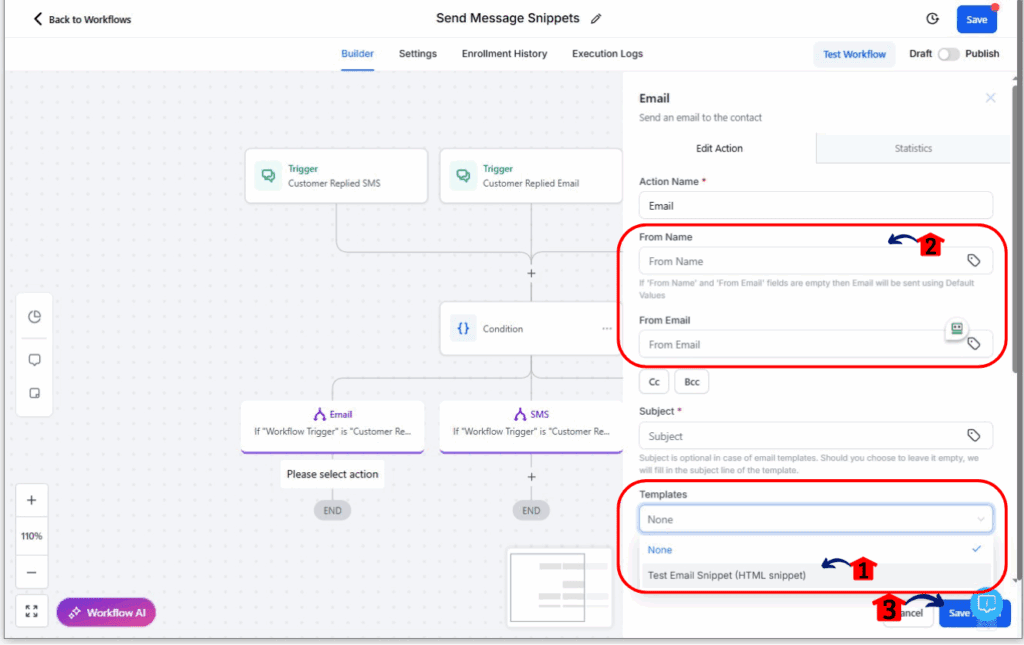Click the Action Name input field
Screen dimensions: 1024x645
coord(816,206)
